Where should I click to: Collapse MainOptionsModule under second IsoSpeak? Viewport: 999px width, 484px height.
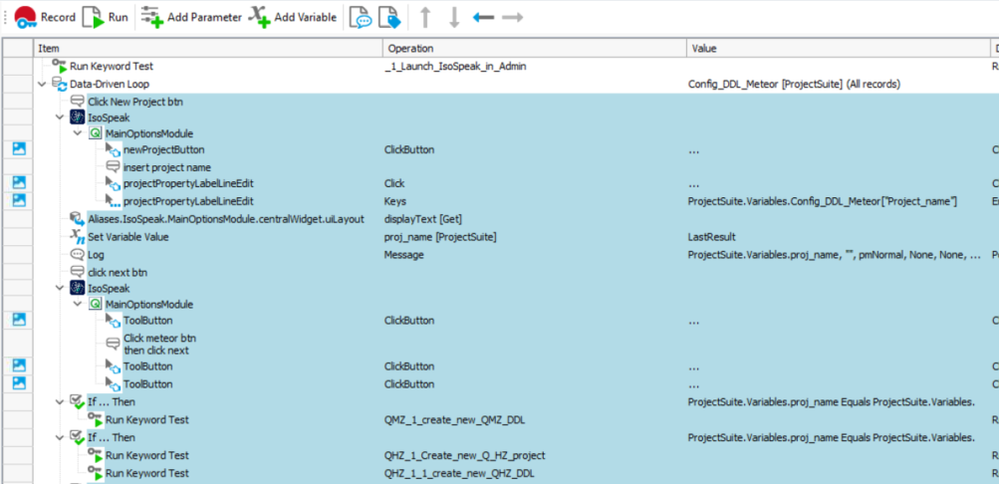(x=78, y=304)
